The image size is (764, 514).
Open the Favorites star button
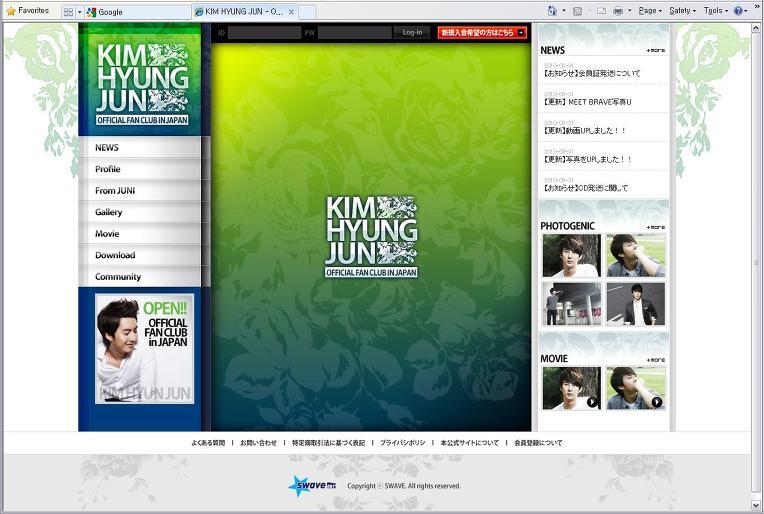point(28,11)
